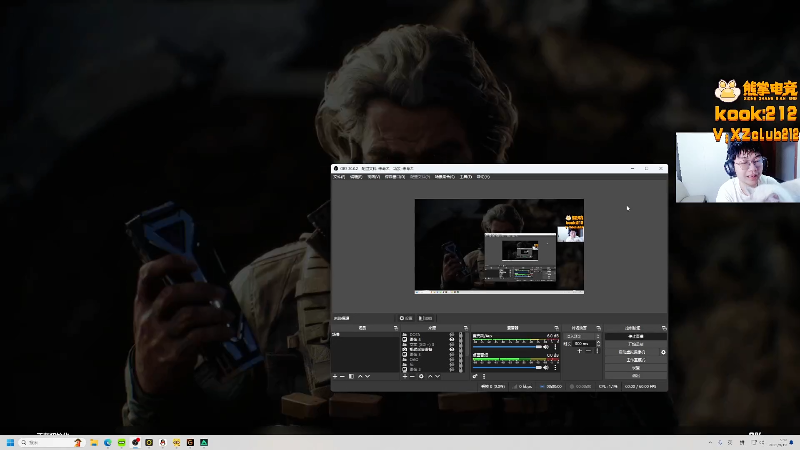Open the transition type dropdown in Scene Transitions

[x=582, y=336]
